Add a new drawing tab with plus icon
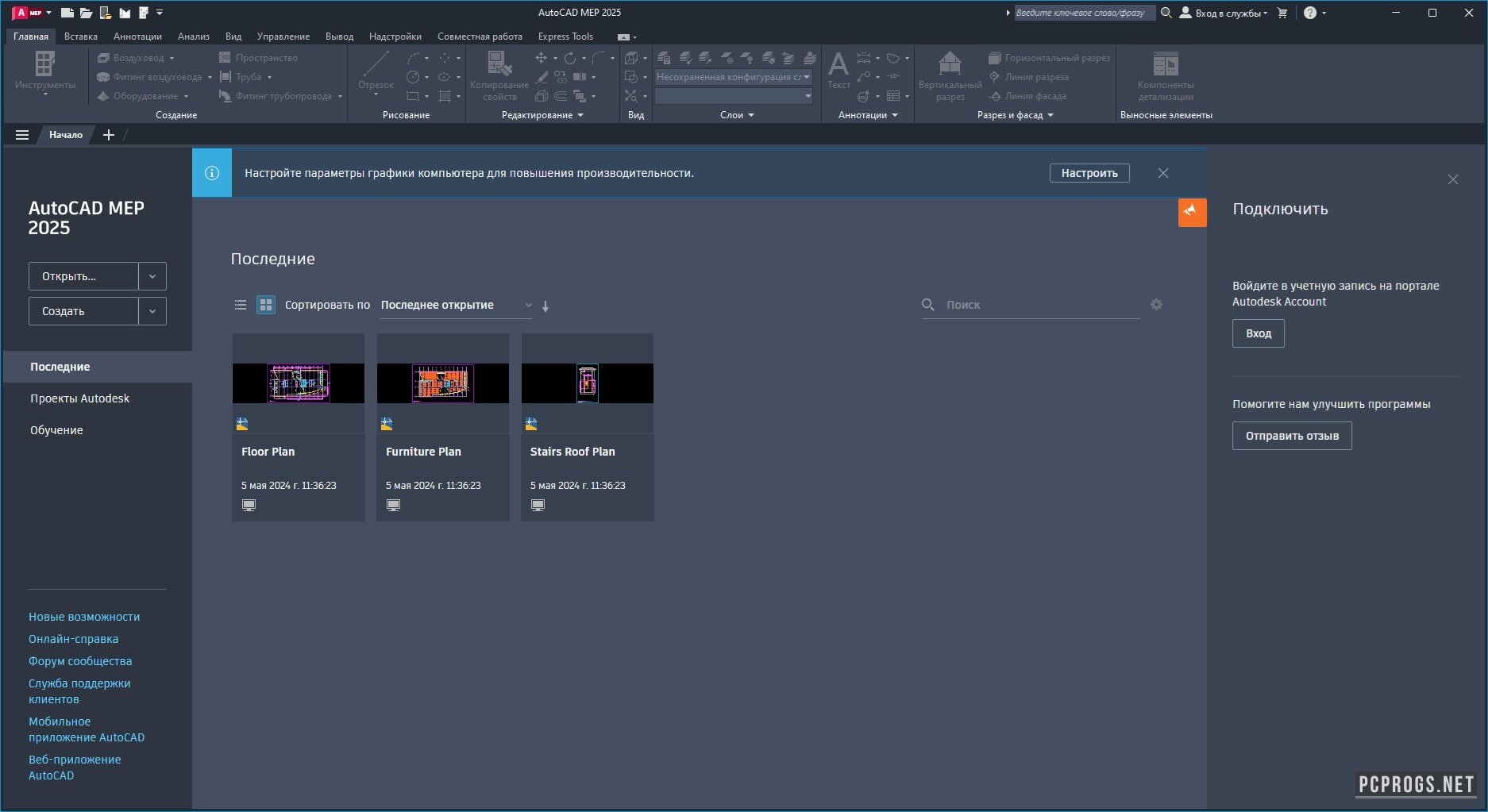 [x=109, y=135]
